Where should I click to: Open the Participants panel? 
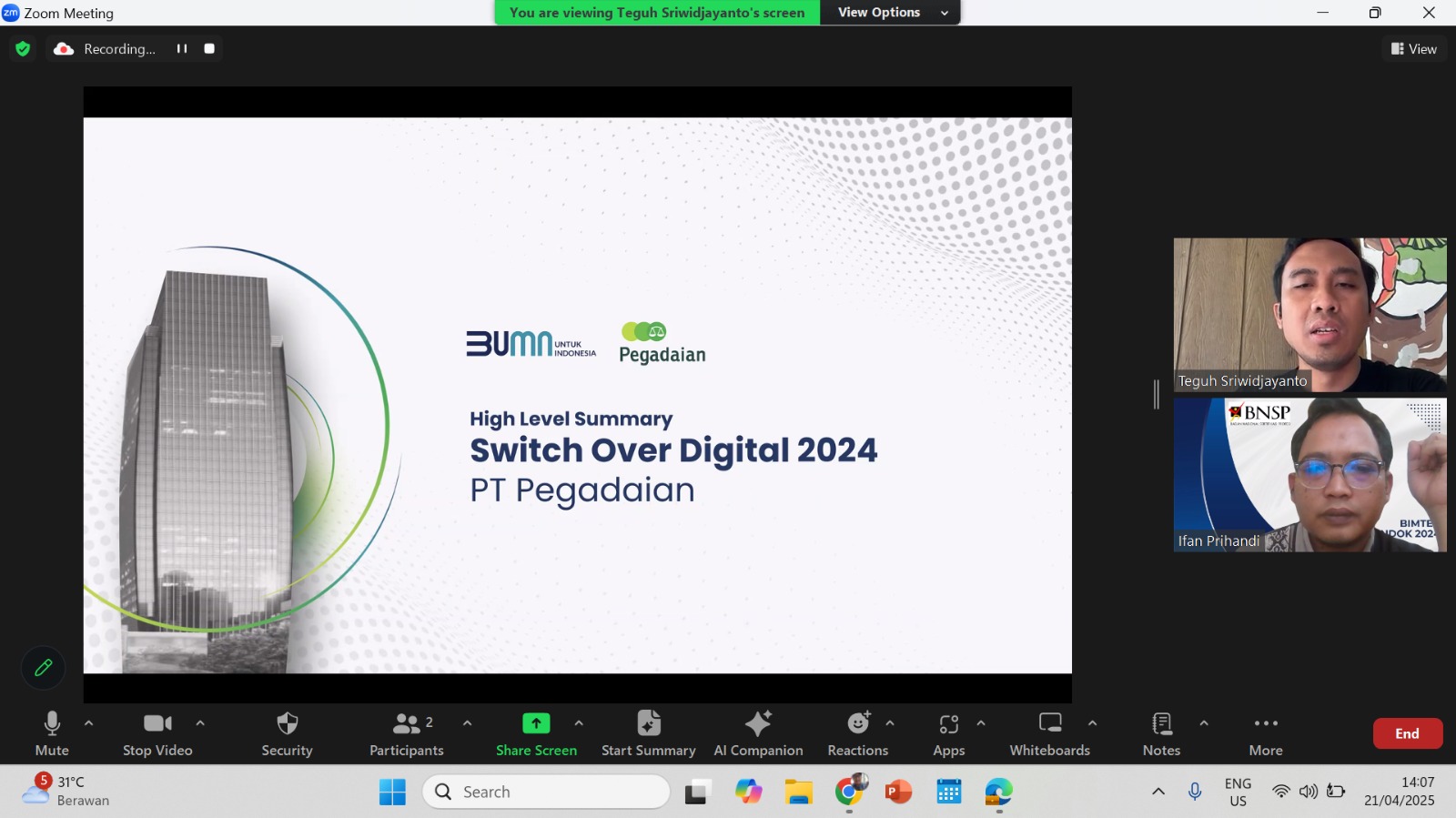[x=407, y=733]
